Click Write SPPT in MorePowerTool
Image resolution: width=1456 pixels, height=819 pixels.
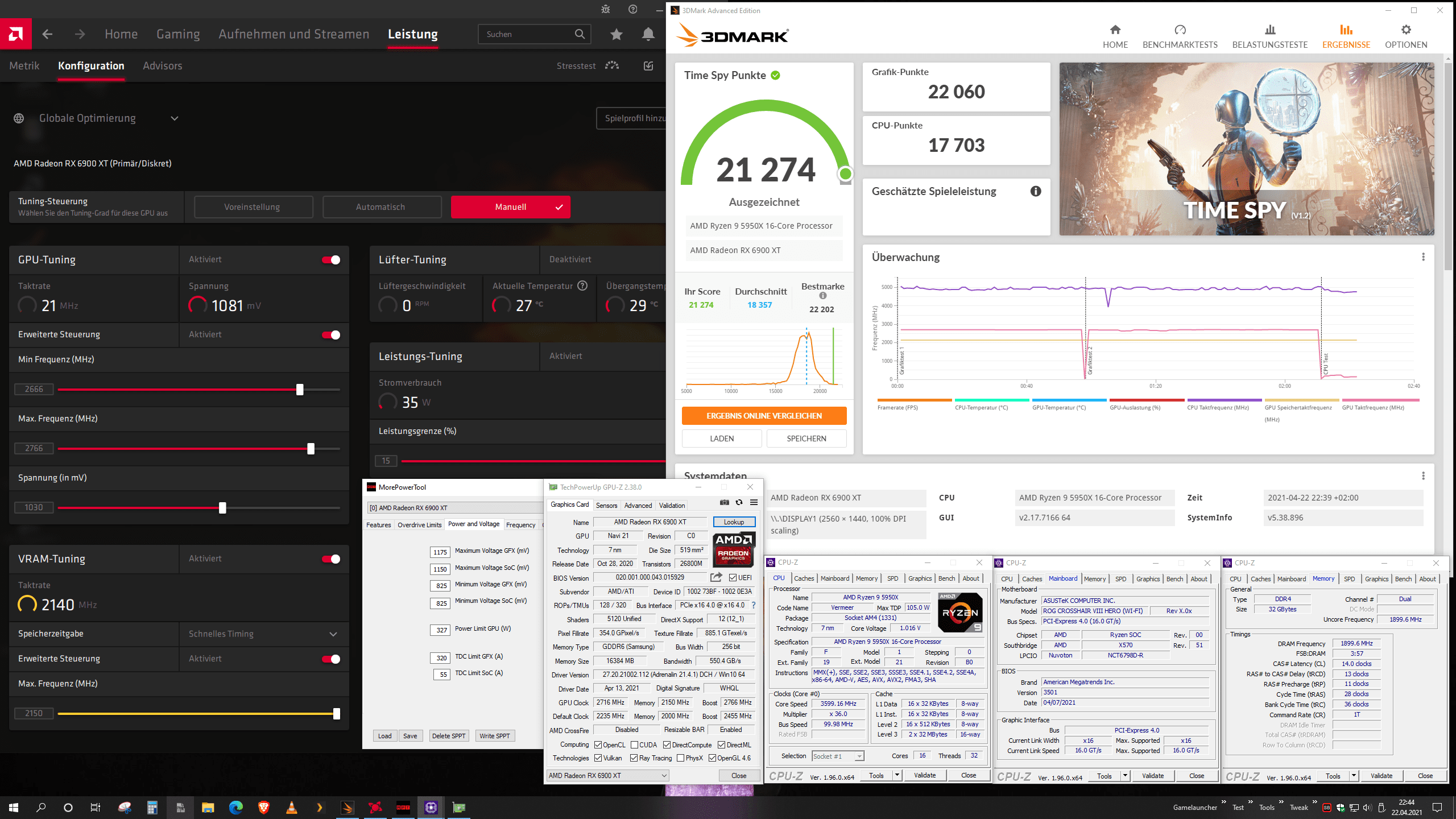click(495, 735)
